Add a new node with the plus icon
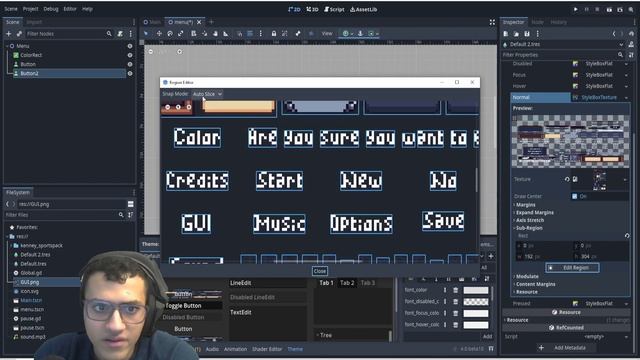 click(8, 34)
